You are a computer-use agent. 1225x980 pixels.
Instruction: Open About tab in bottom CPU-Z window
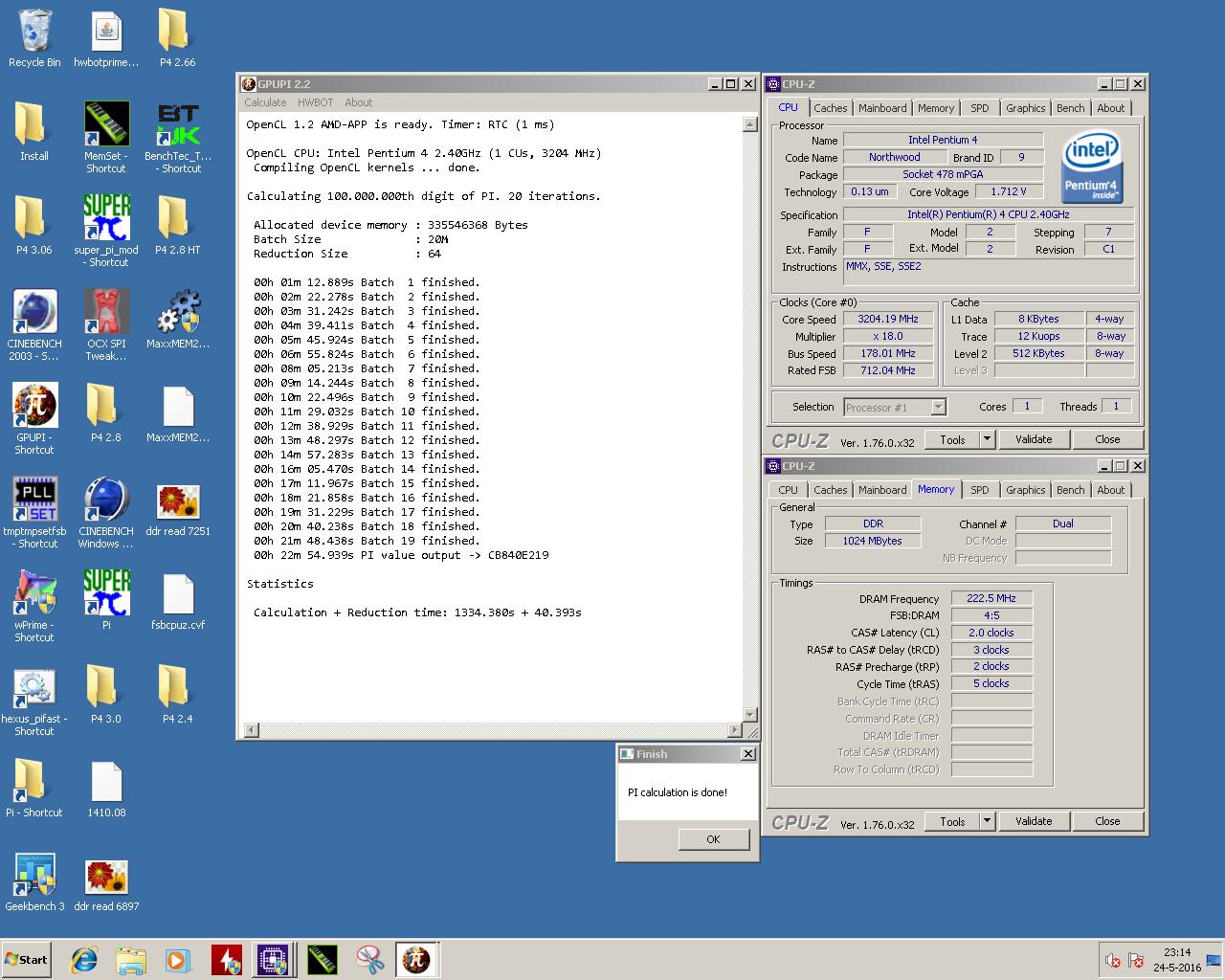[x=1110, y=490]
